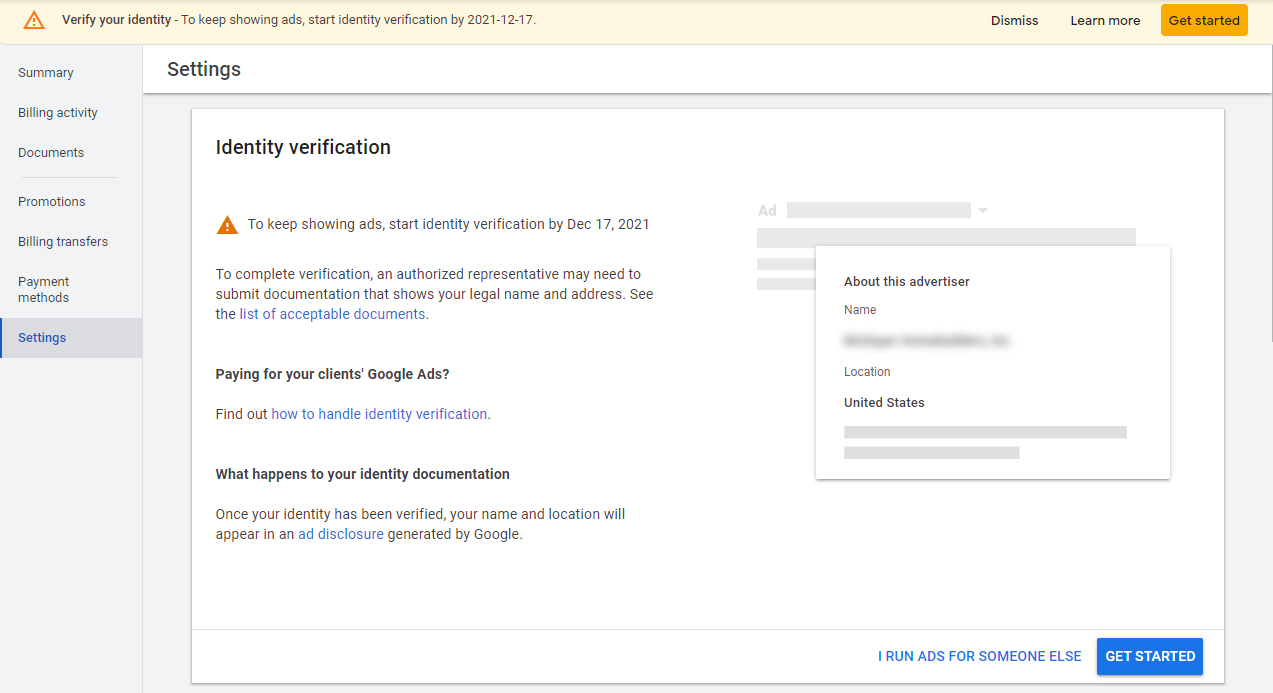
Task: Click the orange warning icon in top banner
Action: 34,20
